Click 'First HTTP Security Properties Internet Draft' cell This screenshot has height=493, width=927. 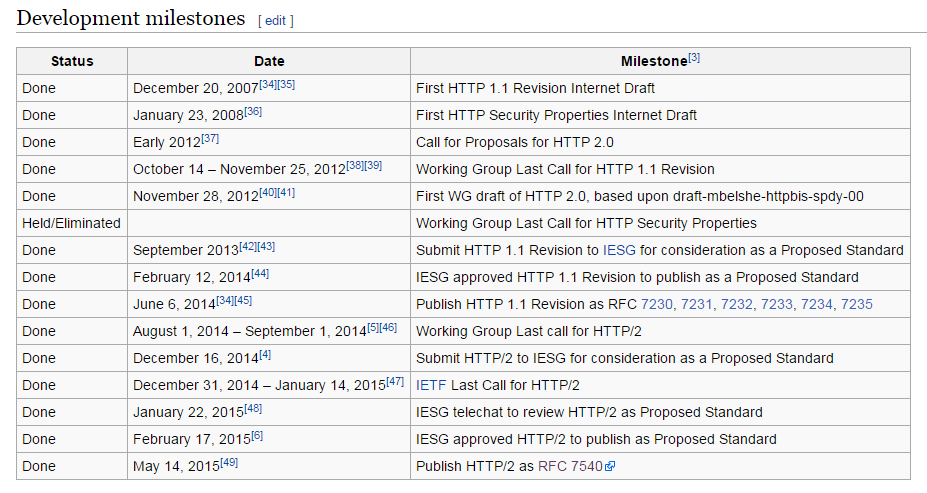click(660, 115)
